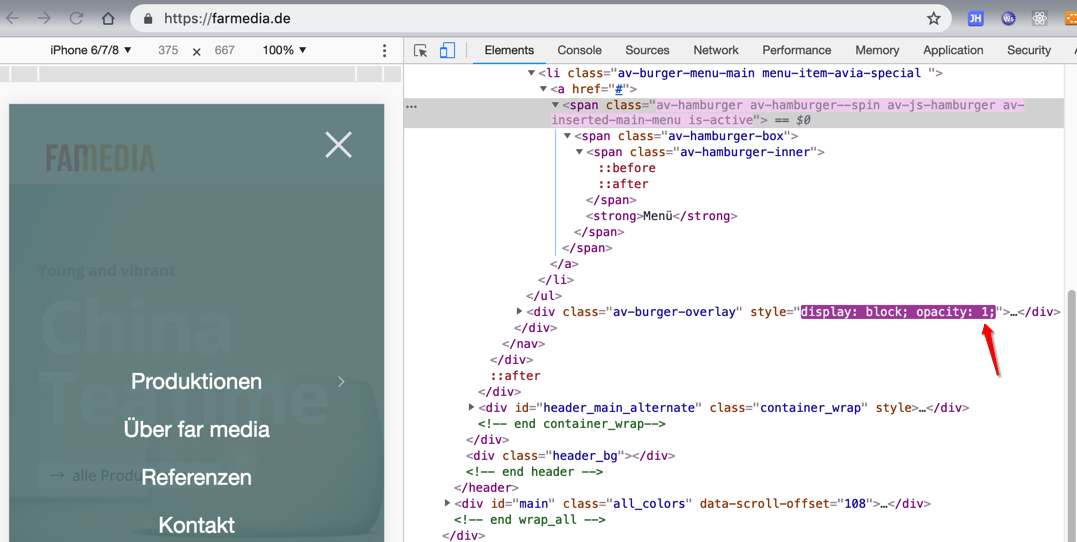Expand the header_main_alternate div node
Image resolution: width=1077 pixels, height=542 pixels.
click(471, 408)
